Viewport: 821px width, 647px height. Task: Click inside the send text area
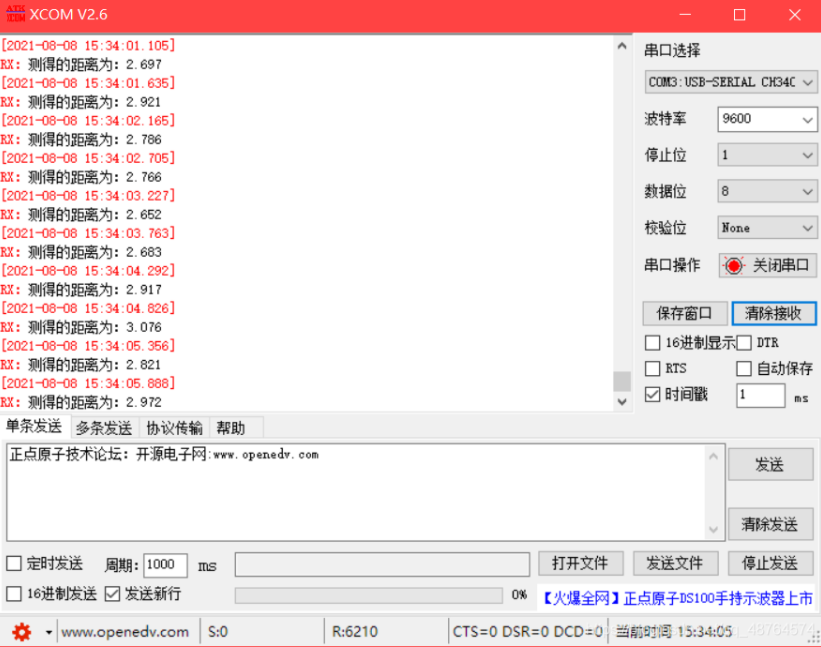(x=356, y=492)
